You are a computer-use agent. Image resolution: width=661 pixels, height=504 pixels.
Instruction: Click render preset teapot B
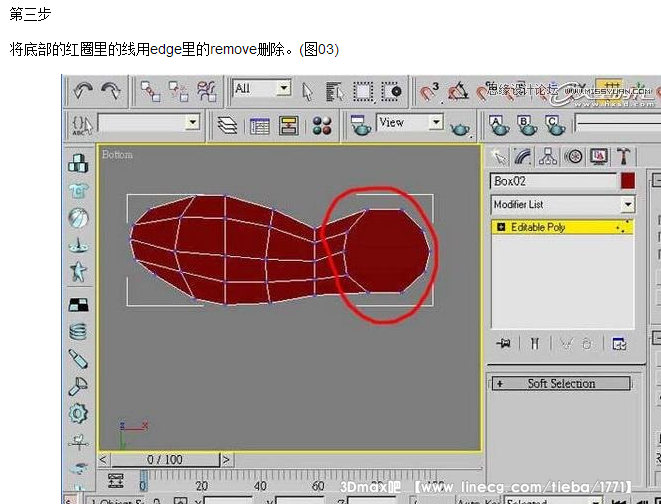[x=526, y=125]
